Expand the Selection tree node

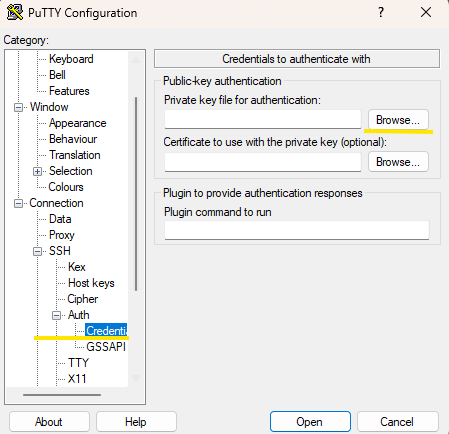pyautogui.click(x=37, y=171)
